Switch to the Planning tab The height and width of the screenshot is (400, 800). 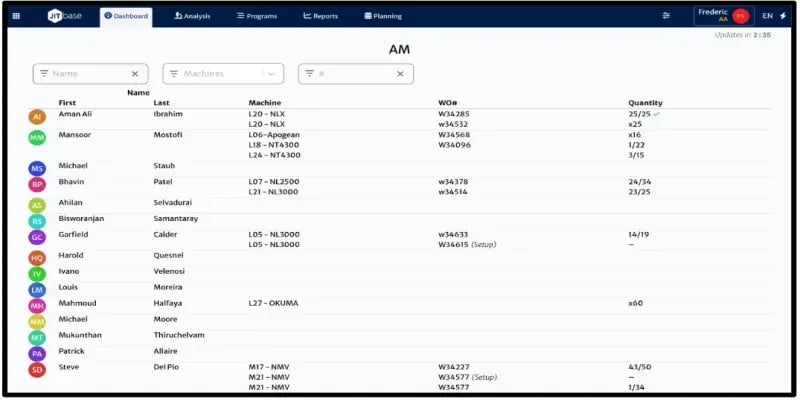tap(383, 16)
